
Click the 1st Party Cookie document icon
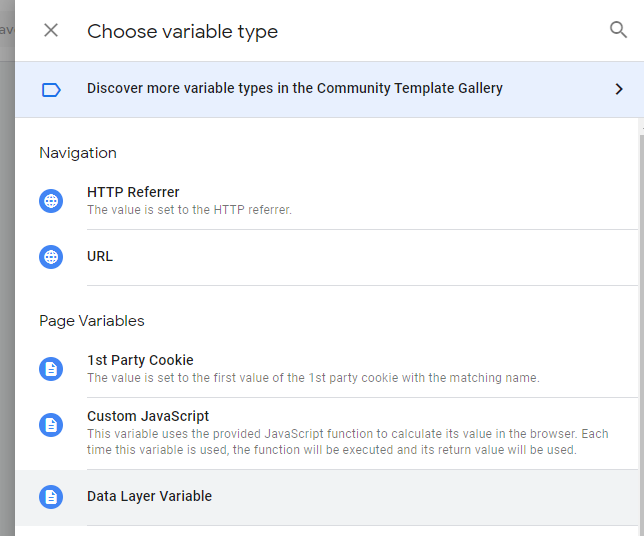[51, 369]
